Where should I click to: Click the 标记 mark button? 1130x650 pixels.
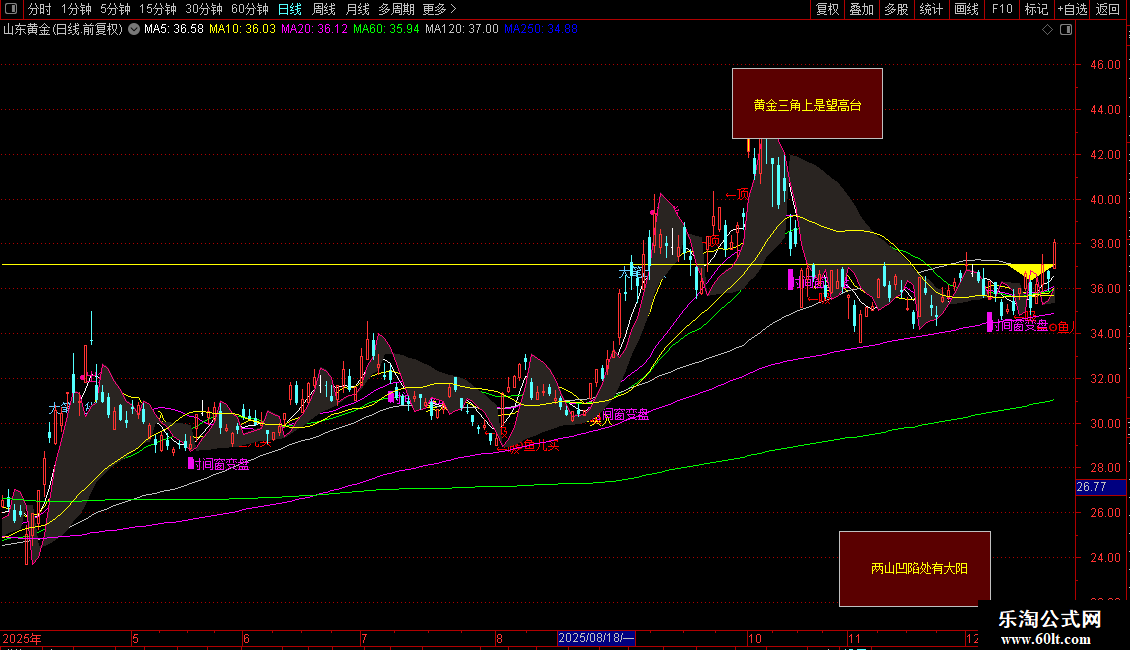(1036, 9)
